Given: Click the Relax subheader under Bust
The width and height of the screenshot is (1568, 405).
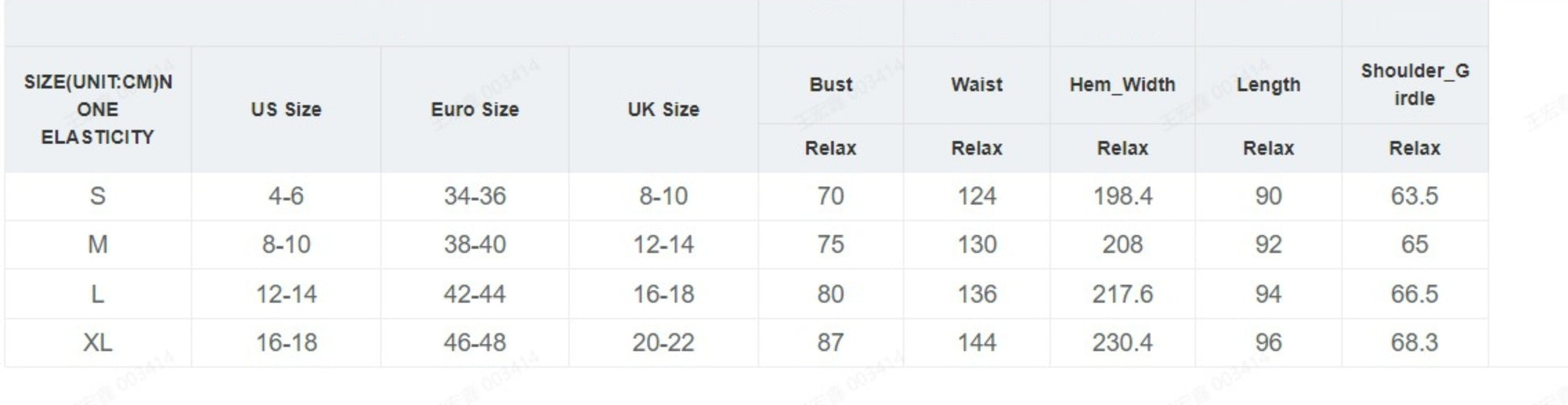Looking at the screenshot, I should pyautogui.click(x=830, y=148).
